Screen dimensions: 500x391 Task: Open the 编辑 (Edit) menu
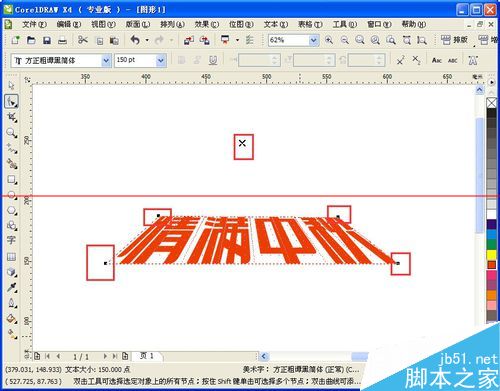(x=69, y=24)
